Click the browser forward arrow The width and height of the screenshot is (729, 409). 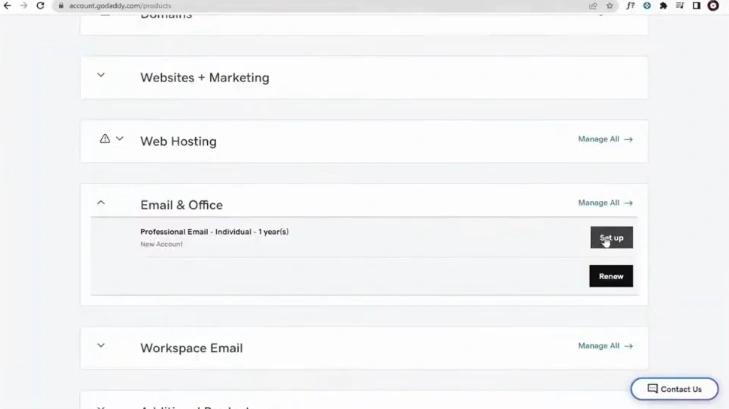24,6
